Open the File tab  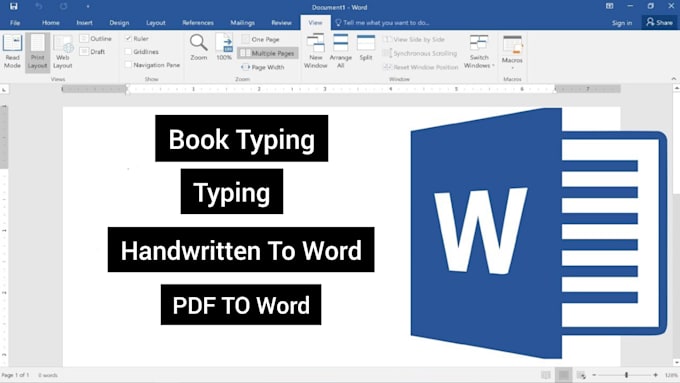coord(15,23)
